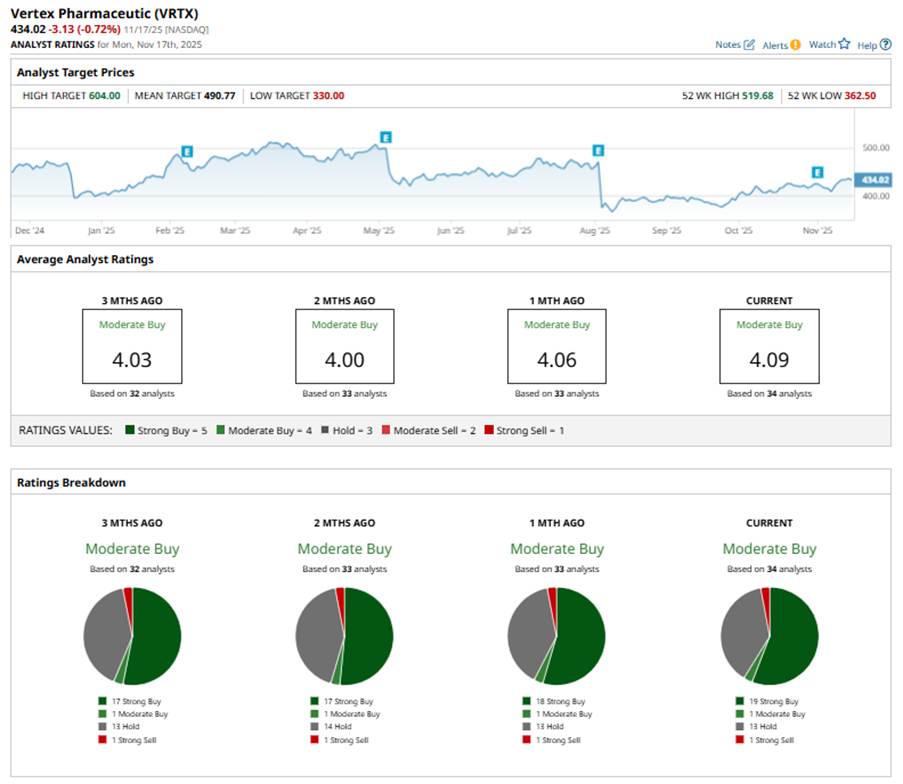Click the Analyst Target Prices section header
Viewport: 903px width, 784px height.
[x=75, y=72]
